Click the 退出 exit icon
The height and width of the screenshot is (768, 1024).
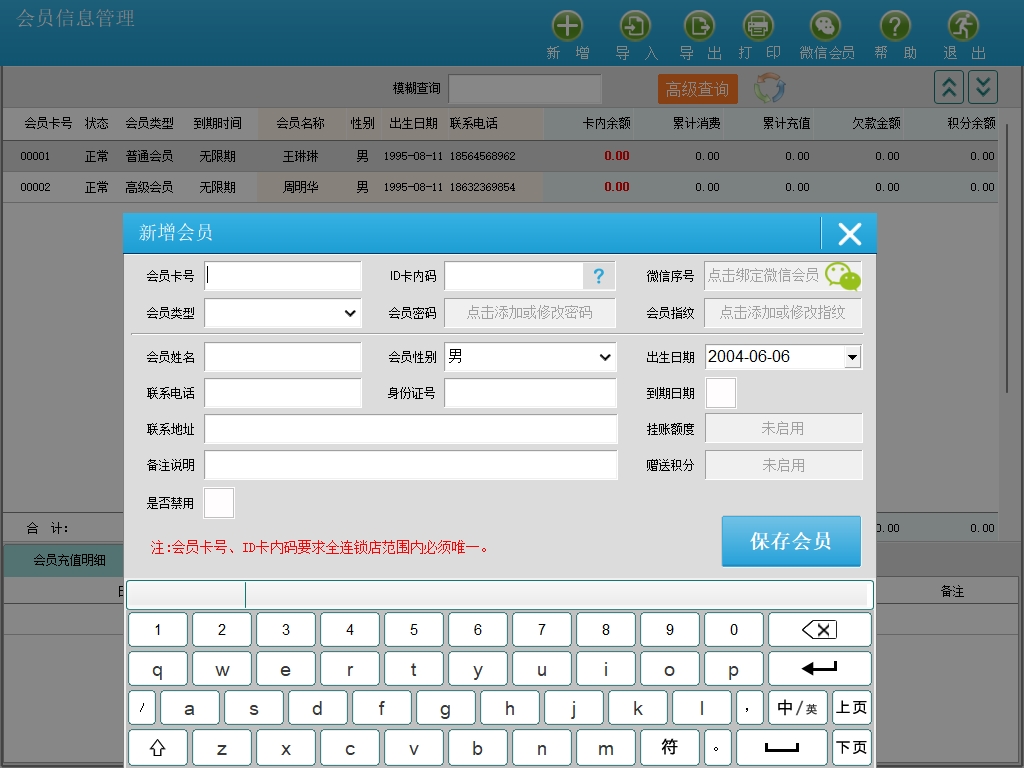point(963,27)
